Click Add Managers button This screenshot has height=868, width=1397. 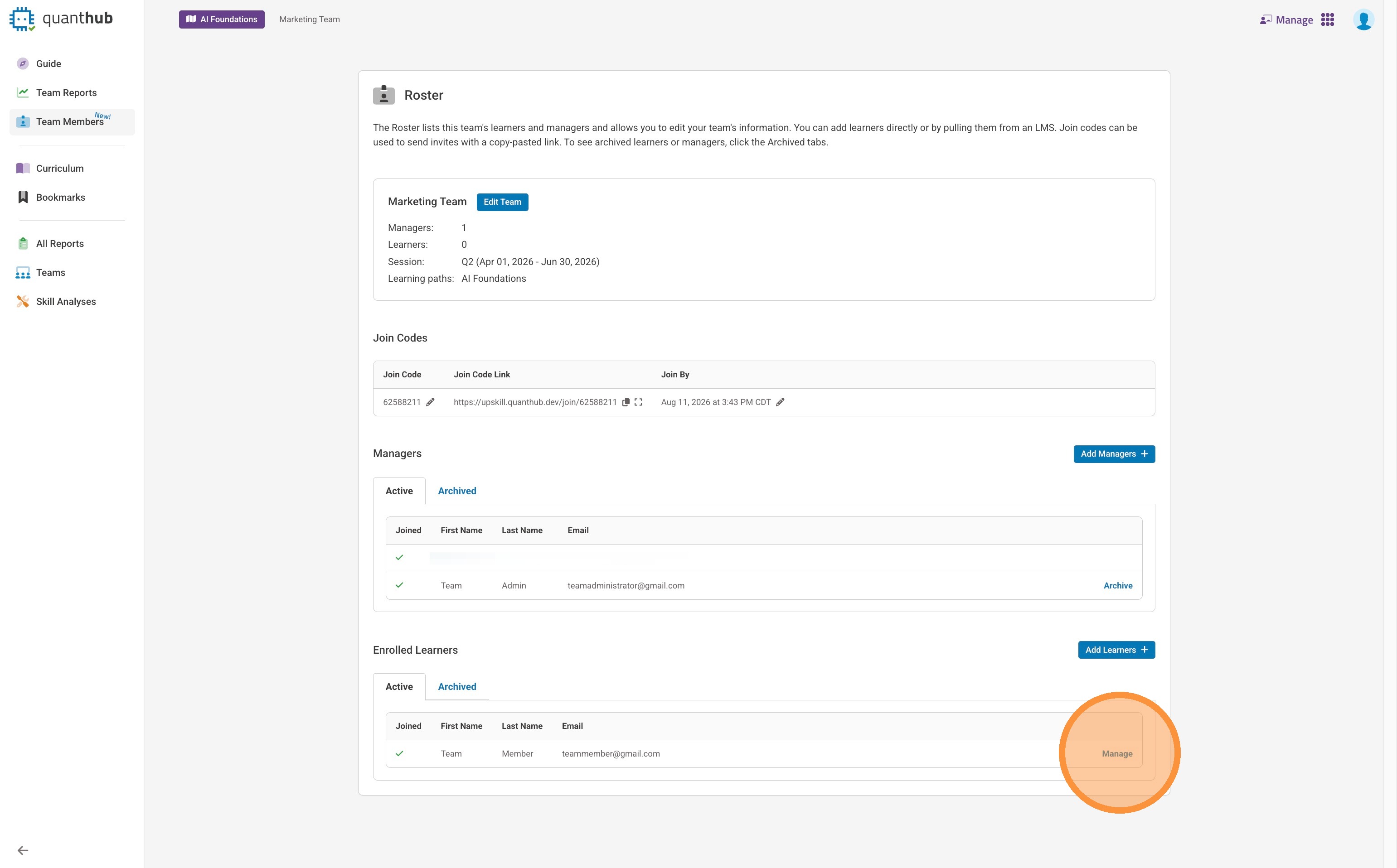point(1114,454)
